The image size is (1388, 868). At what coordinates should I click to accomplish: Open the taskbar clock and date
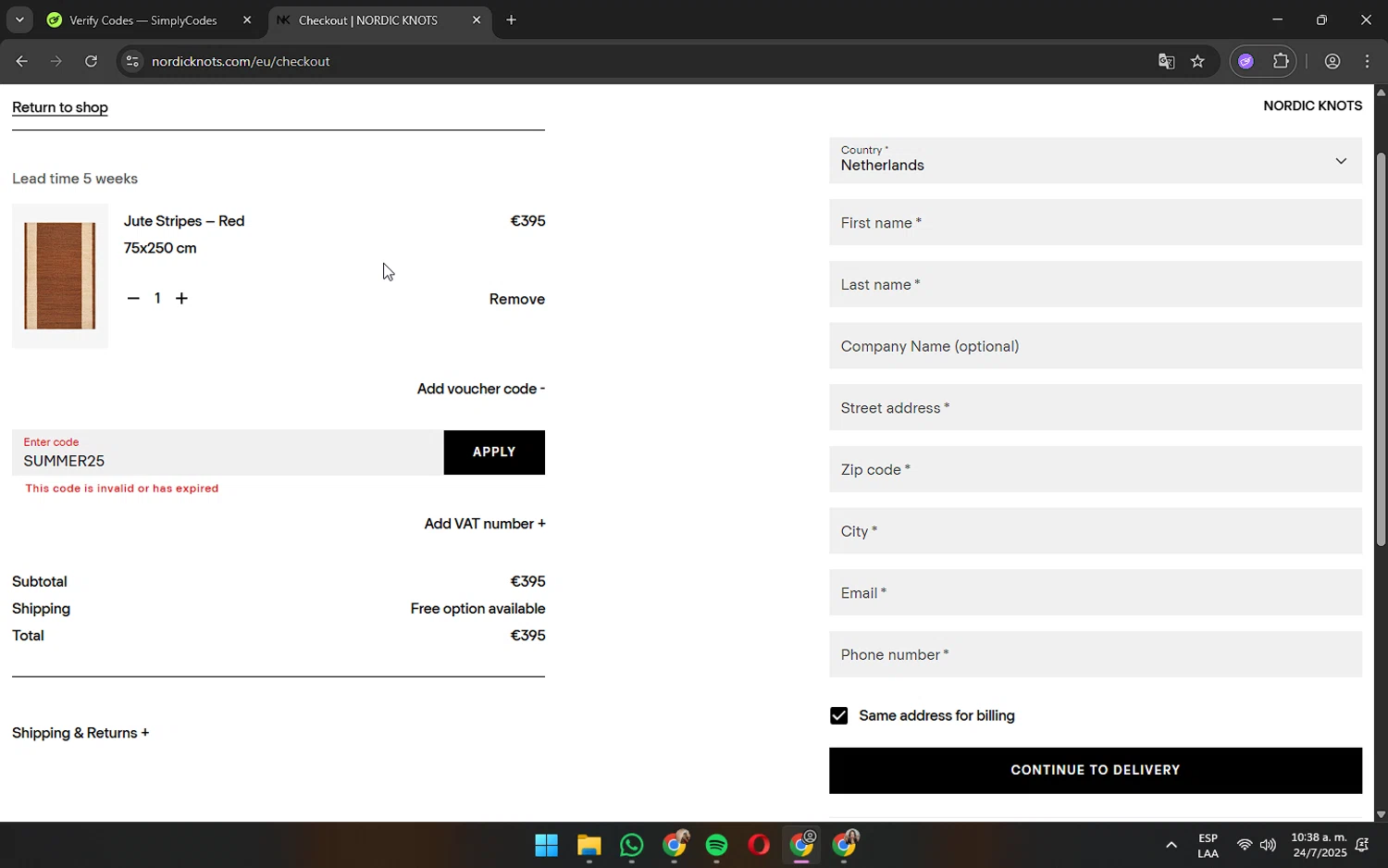[1319, 845]
